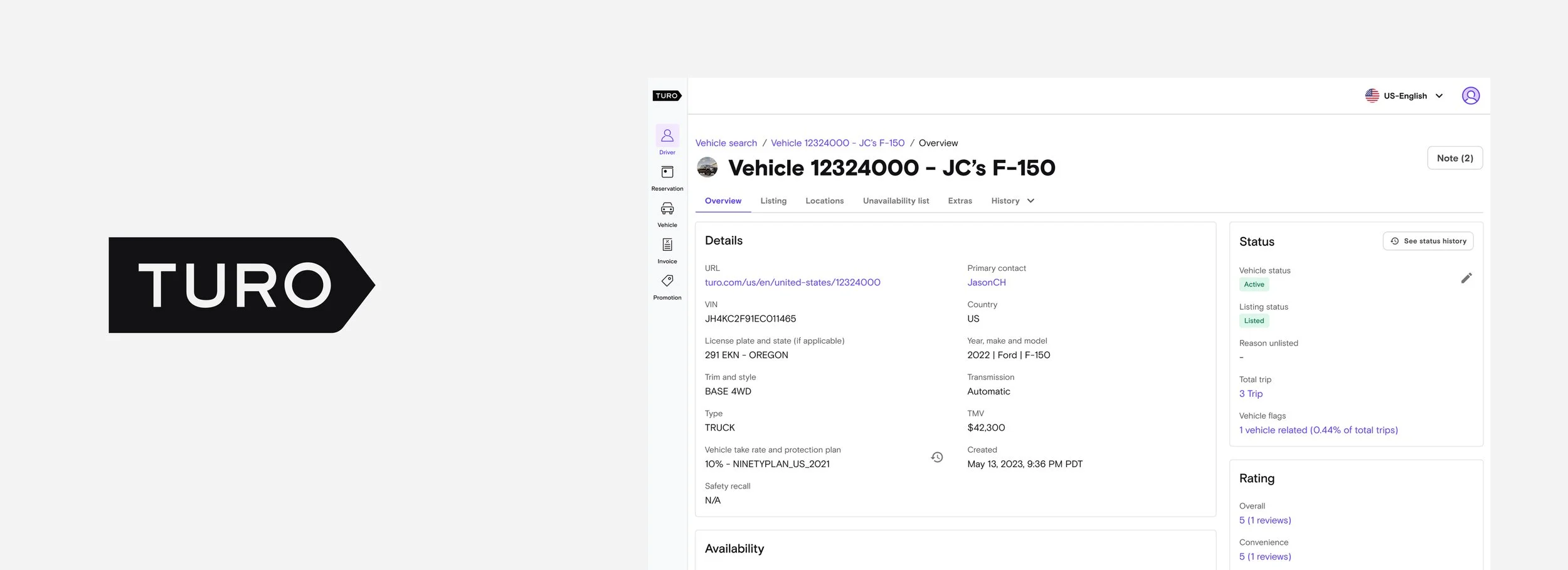The image size is (1568, 570).
Task: Click the user profile avatar icon
Action: (1471, 95)
